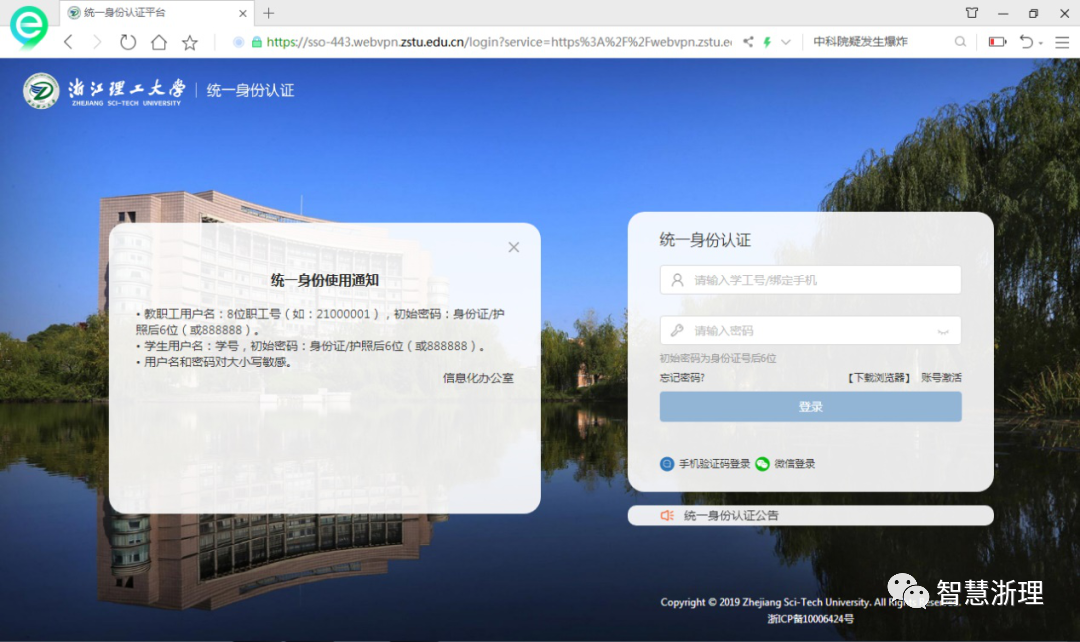Click the browser back arrow
Screen dimensions: 1080x642
point(68,42)
